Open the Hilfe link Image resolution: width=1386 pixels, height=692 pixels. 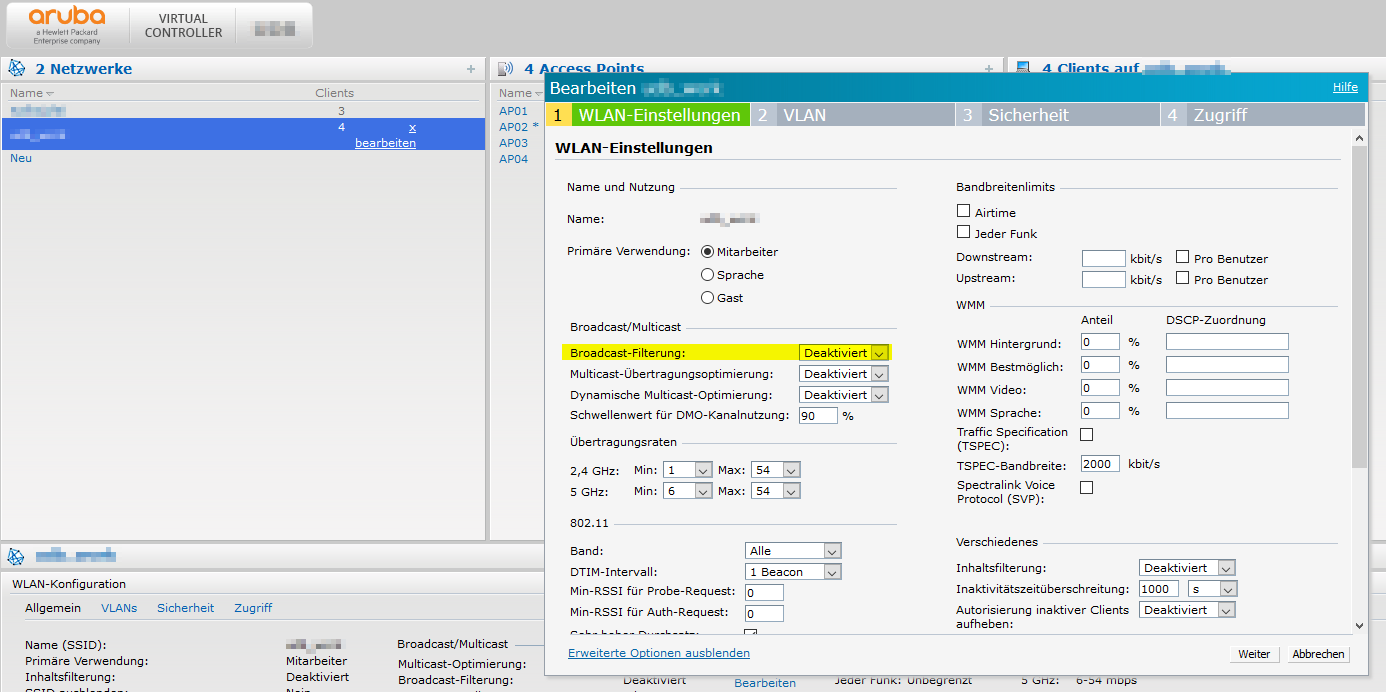[x=1345, y=87]
